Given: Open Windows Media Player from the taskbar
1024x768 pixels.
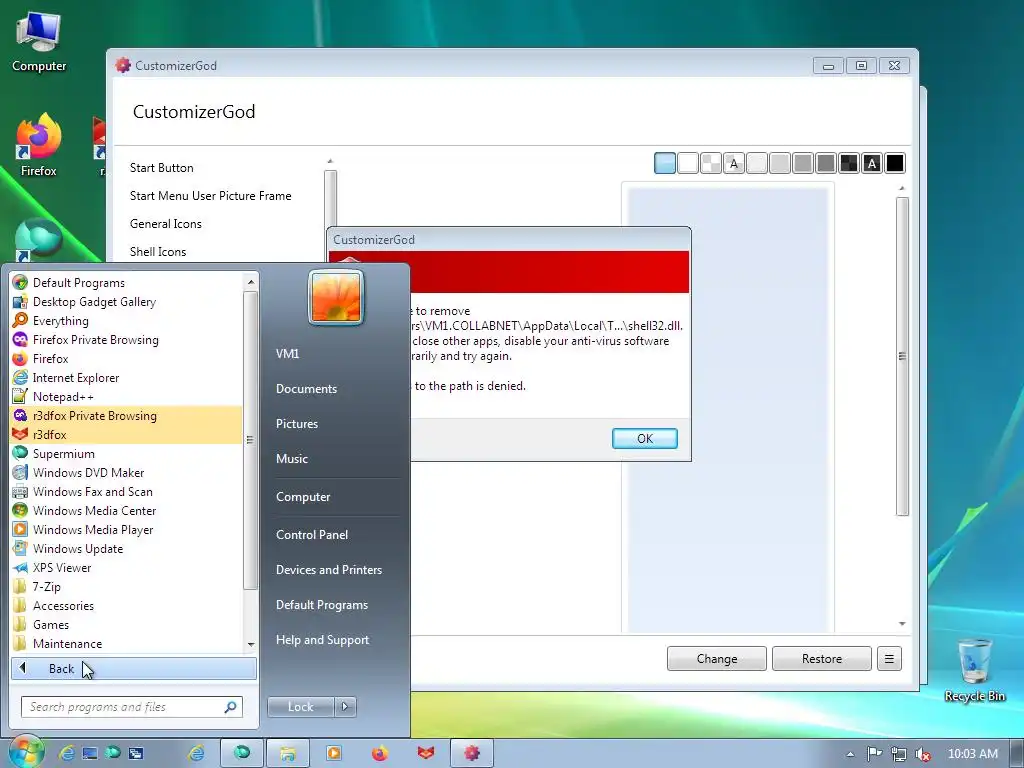Looking at the screenshot, I should pyautogui.click(x=334, y=753).
